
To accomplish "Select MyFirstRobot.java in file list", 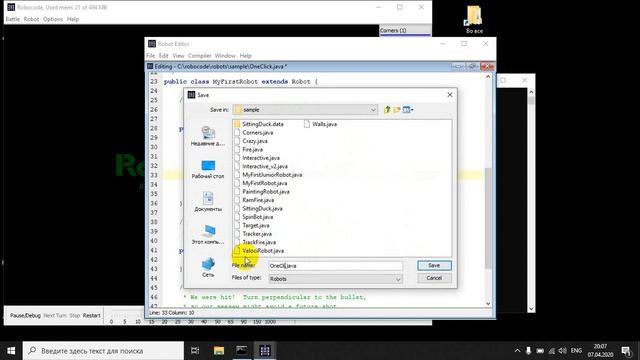I will [261, 183].
